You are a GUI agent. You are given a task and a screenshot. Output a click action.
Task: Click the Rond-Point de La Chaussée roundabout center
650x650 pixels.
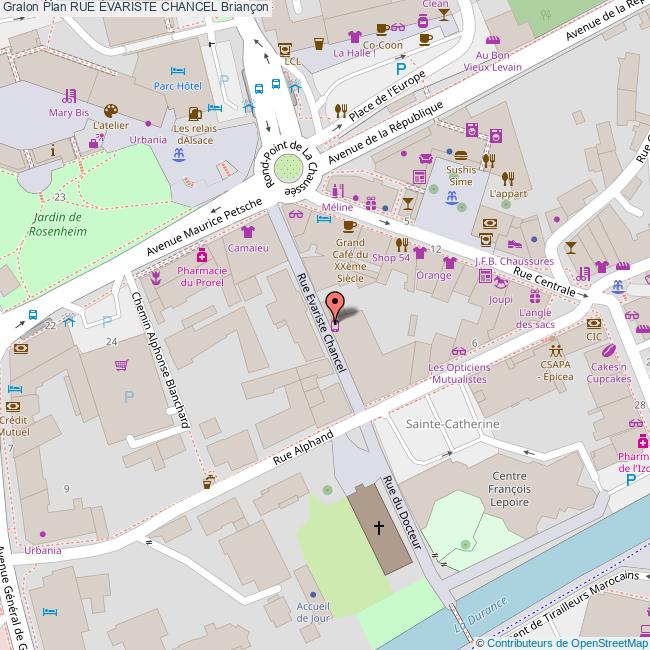(288, 165)
